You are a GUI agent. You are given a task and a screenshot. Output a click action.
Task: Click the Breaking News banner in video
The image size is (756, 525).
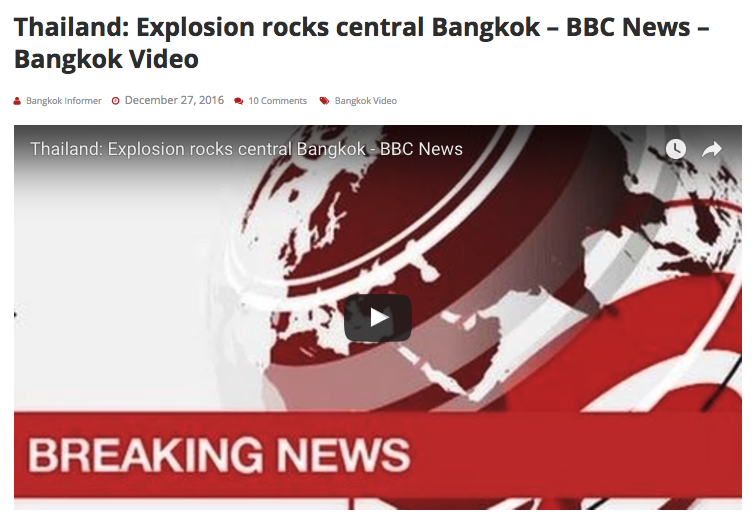[x=378, y=454]
